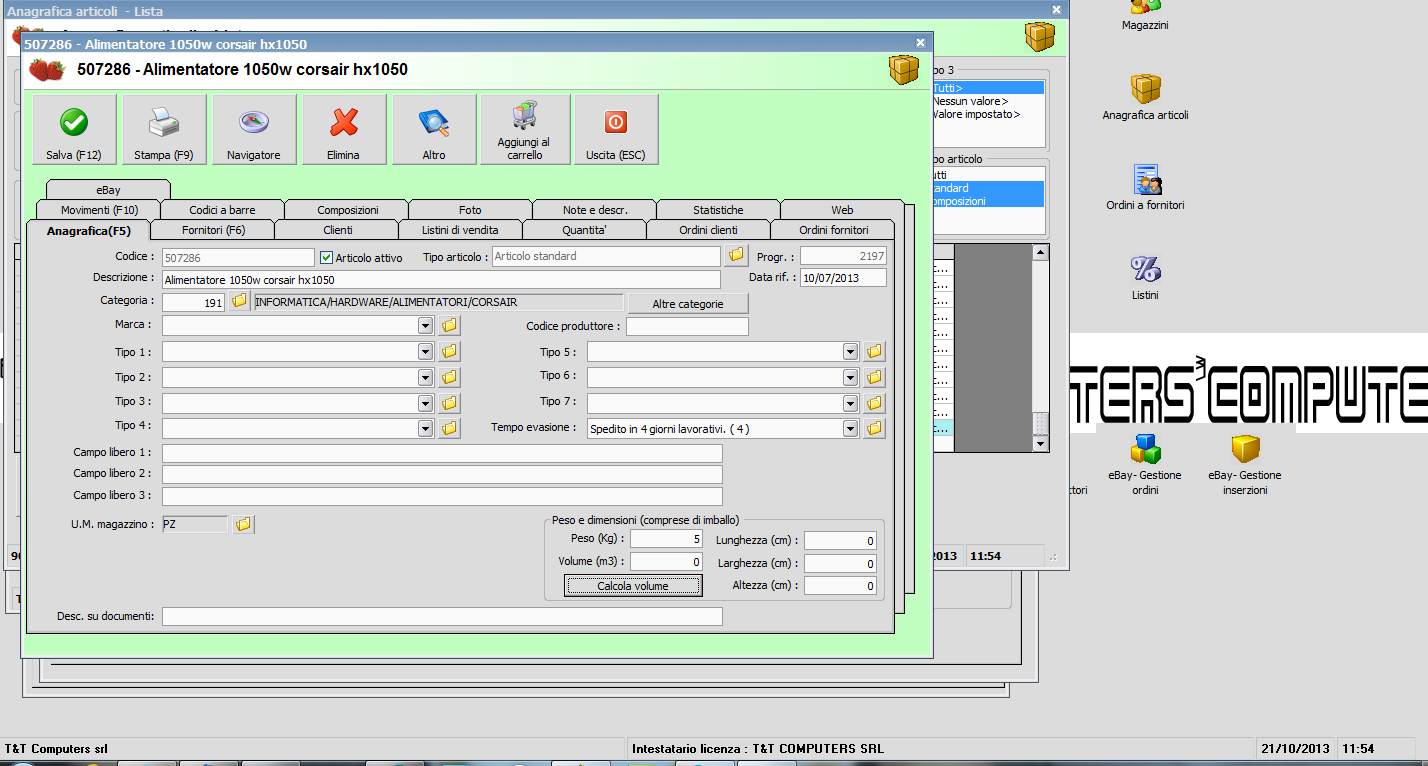Open the Listini percent icon
Image resolution: width=1428 pixels, height=766 pixels.
pos(1145,277)
